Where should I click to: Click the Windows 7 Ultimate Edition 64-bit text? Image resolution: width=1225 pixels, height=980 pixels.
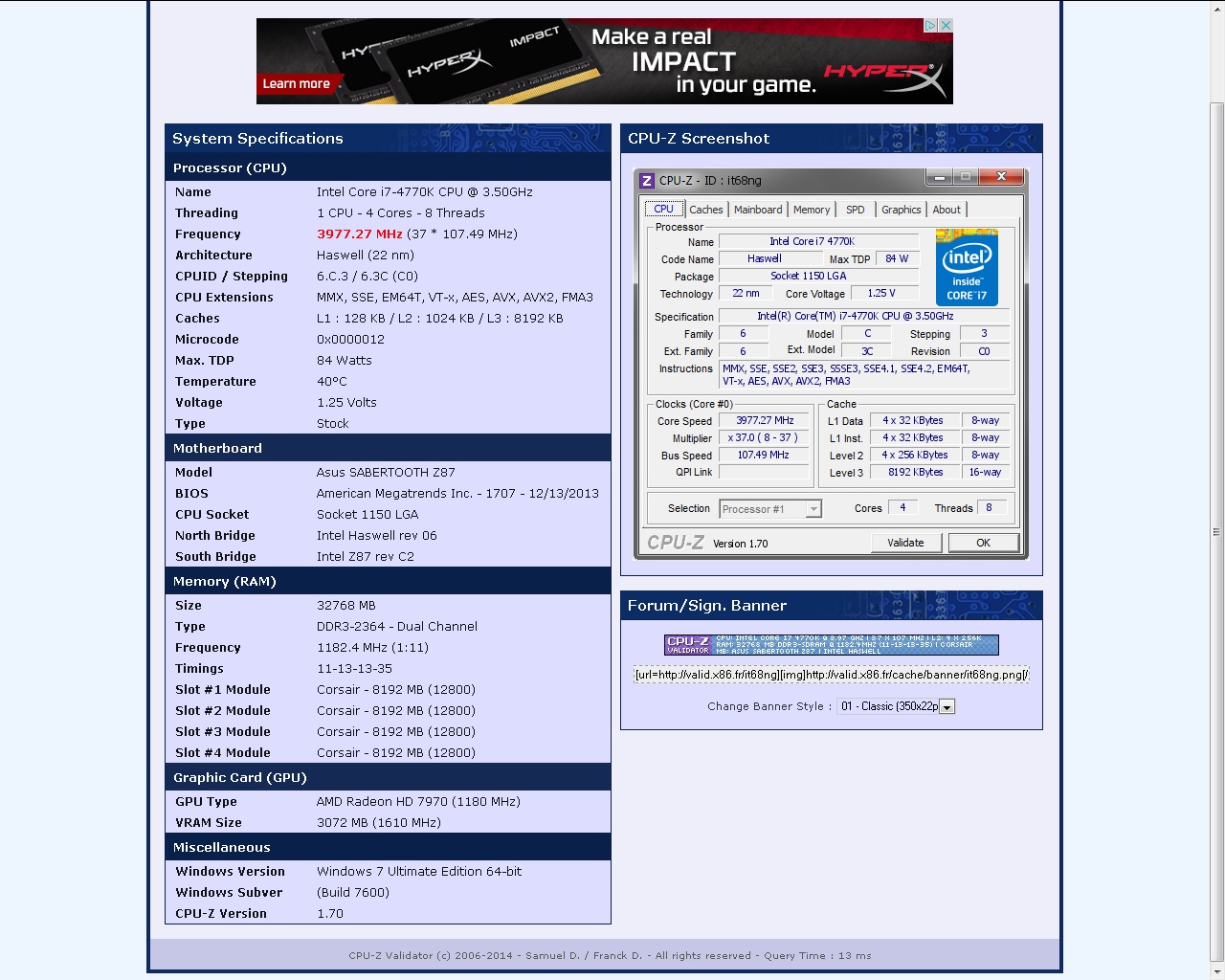419,872
